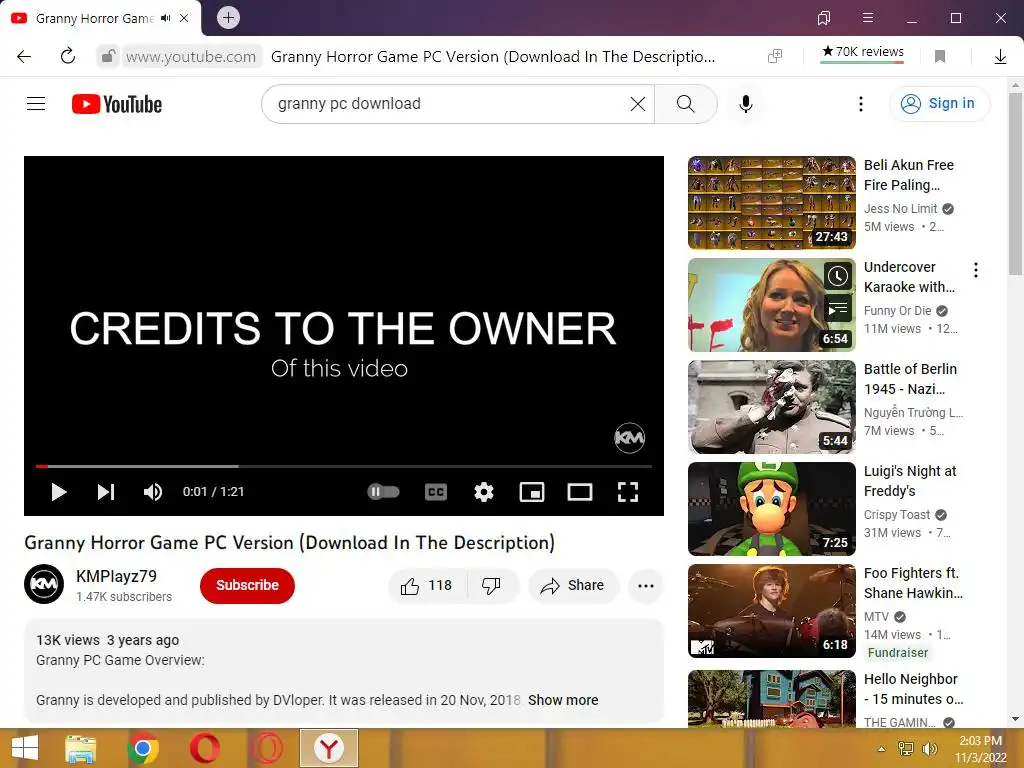Switch to Yandex Browser in taskbar

pos(328,748)
